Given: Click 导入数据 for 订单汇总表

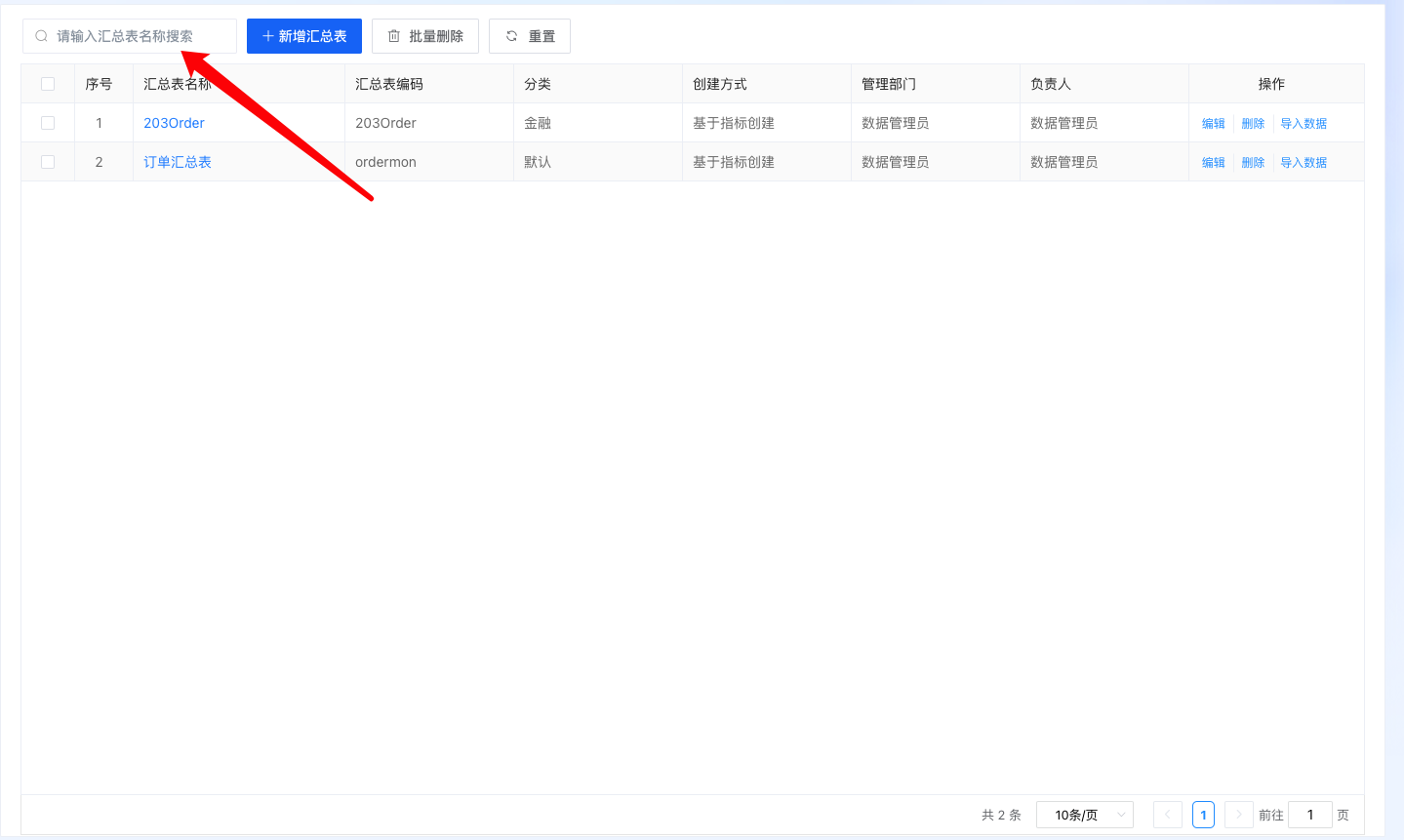Looking at the screenshot, I should [x=1304, y=163].
